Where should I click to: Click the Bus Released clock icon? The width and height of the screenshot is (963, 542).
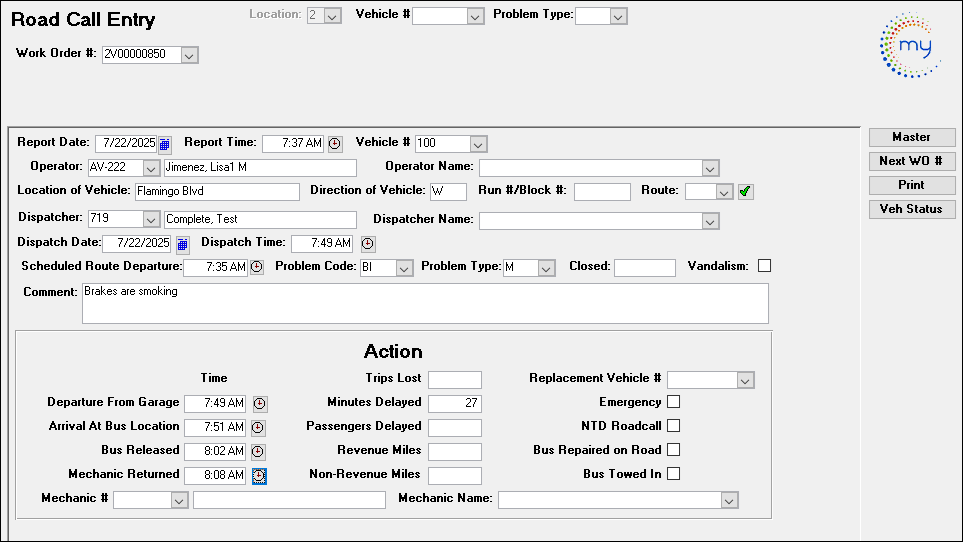pyautogui.click(x=259, y=451)
